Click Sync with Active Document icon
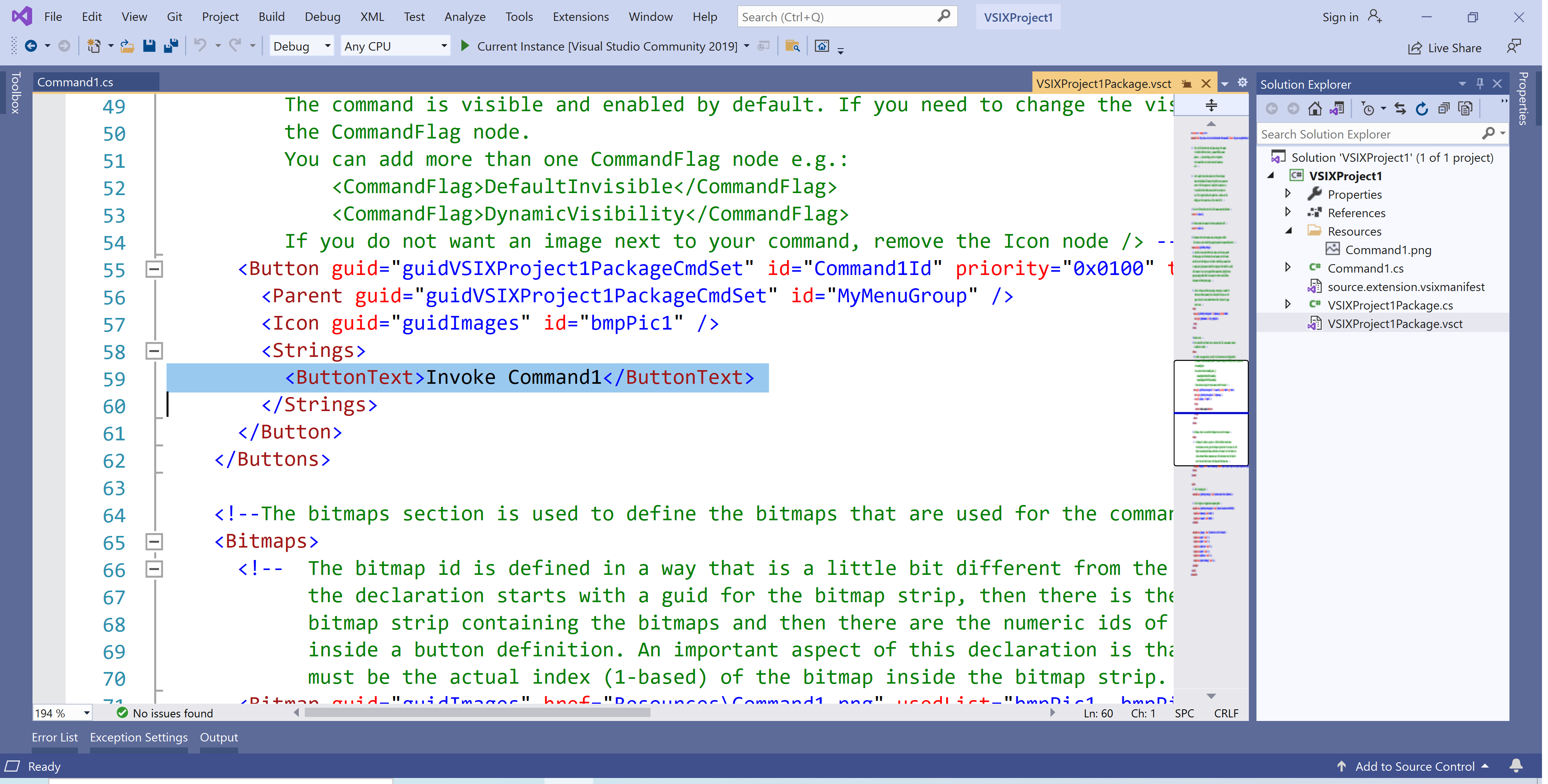 [x=1400, y=109]
